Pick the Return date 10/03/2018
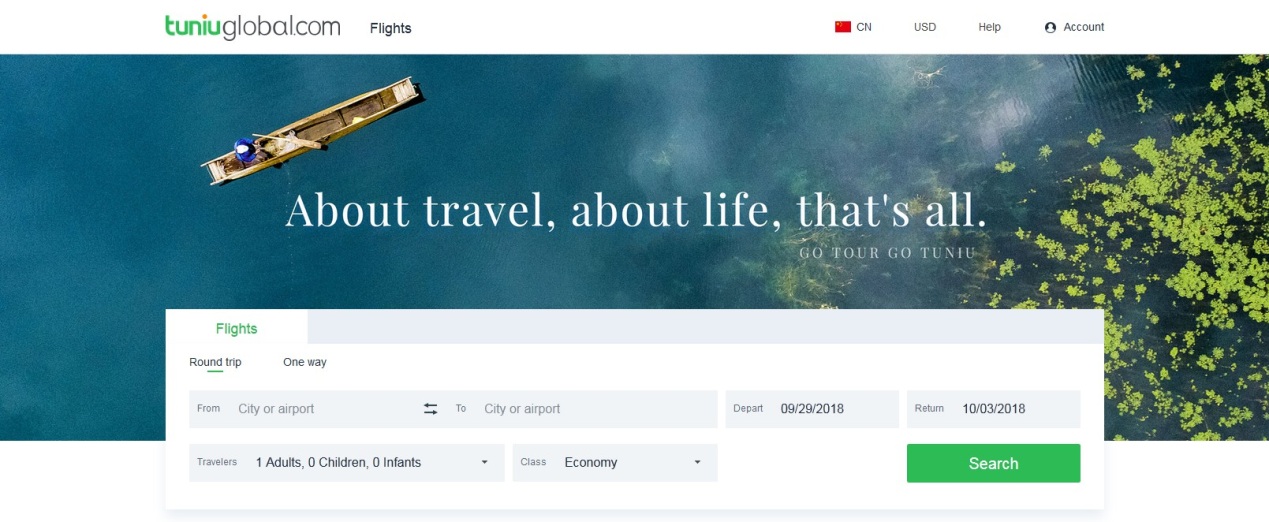Image resolution: width=1269 pixels, height=522 pixels. pyautogui.click(x=993, y=409)
